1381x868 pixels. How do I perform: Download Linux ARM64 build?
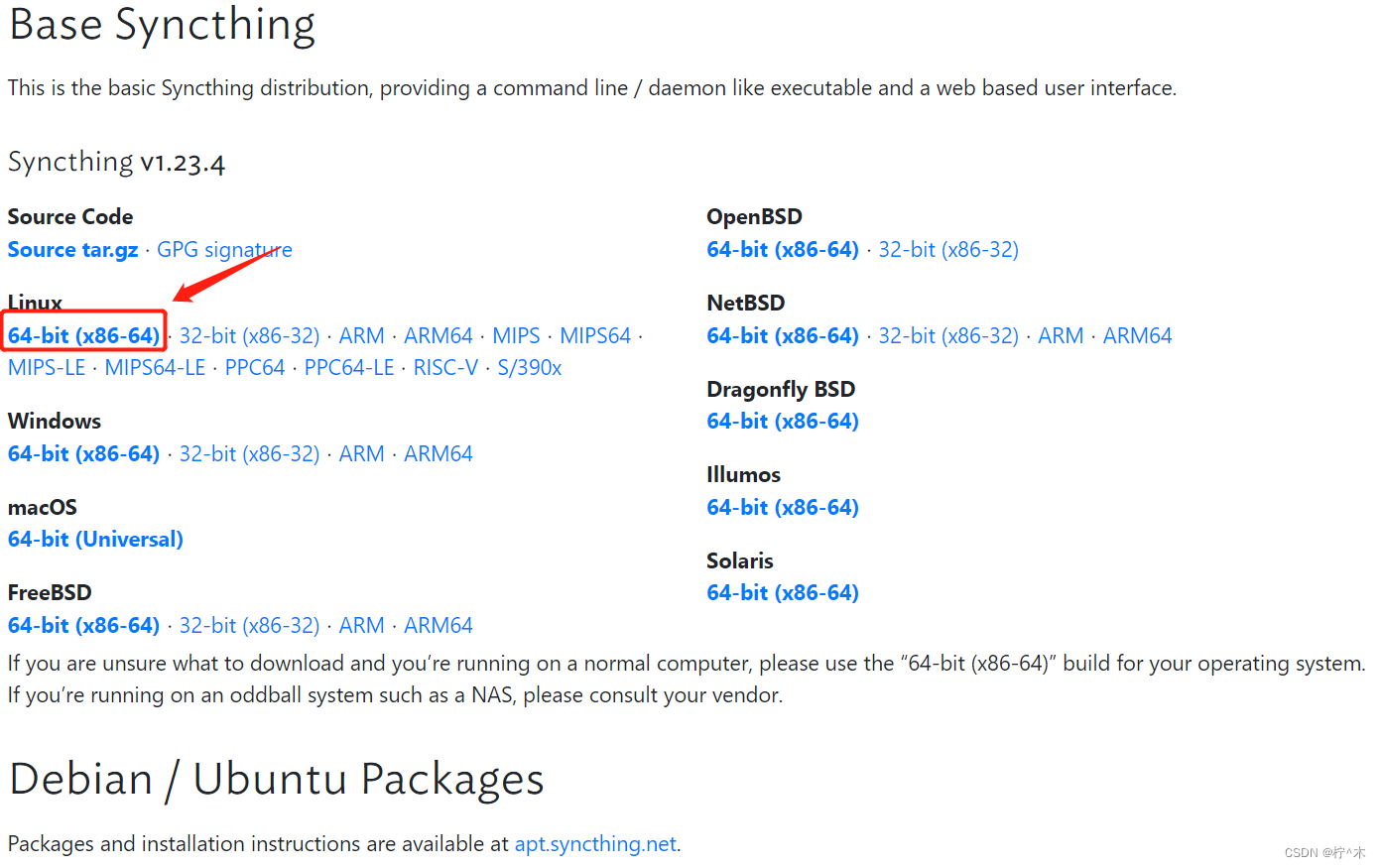pyautogui.click(x=439, y=336)
